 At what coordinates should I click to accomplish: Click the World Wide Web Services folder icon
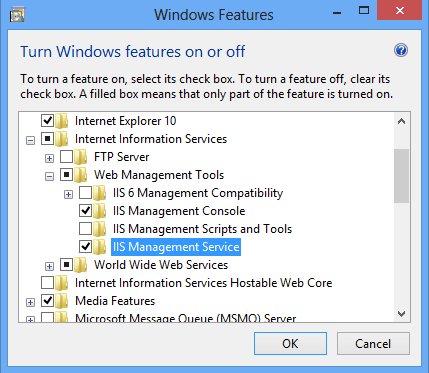81,265
